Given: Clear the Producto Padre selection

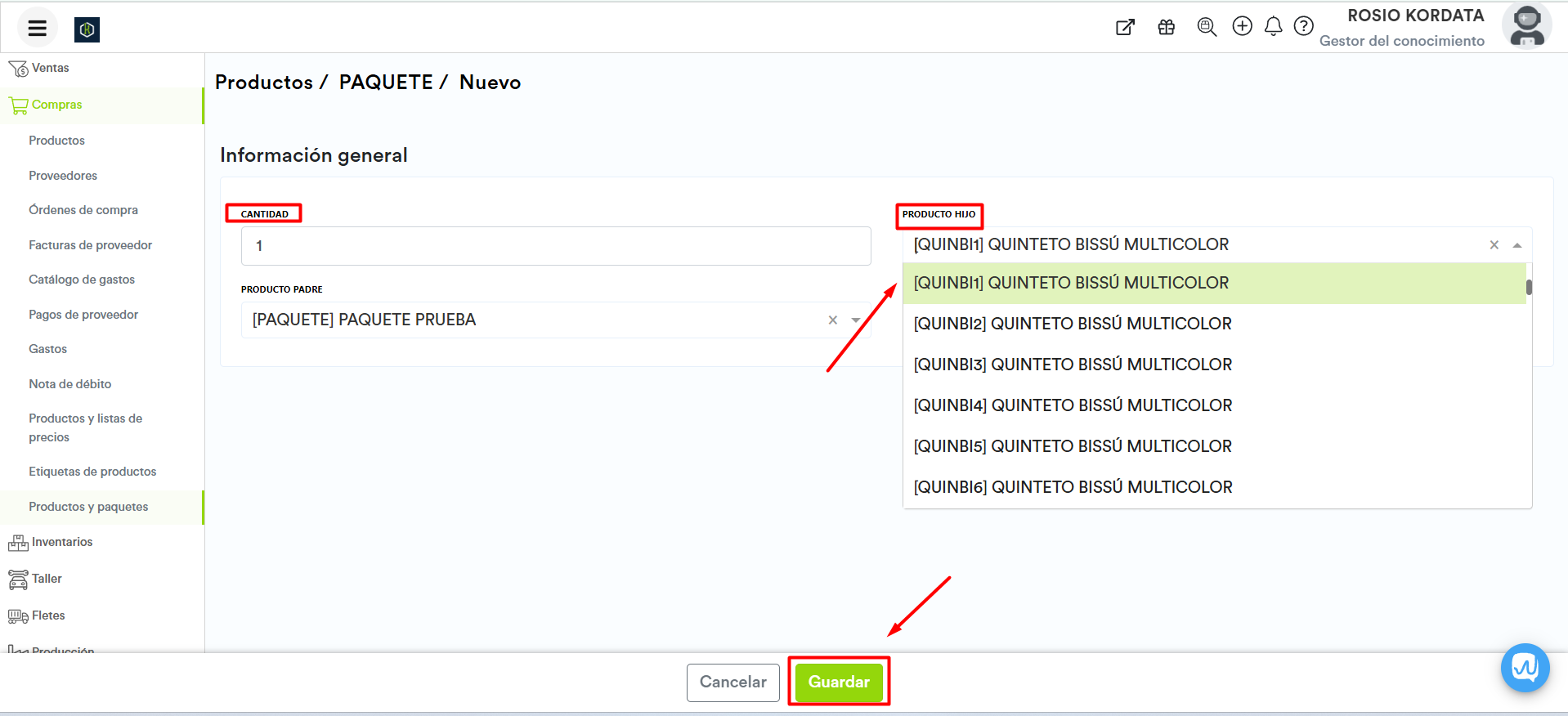Looking at the screenshot, I should coord(832,320).
